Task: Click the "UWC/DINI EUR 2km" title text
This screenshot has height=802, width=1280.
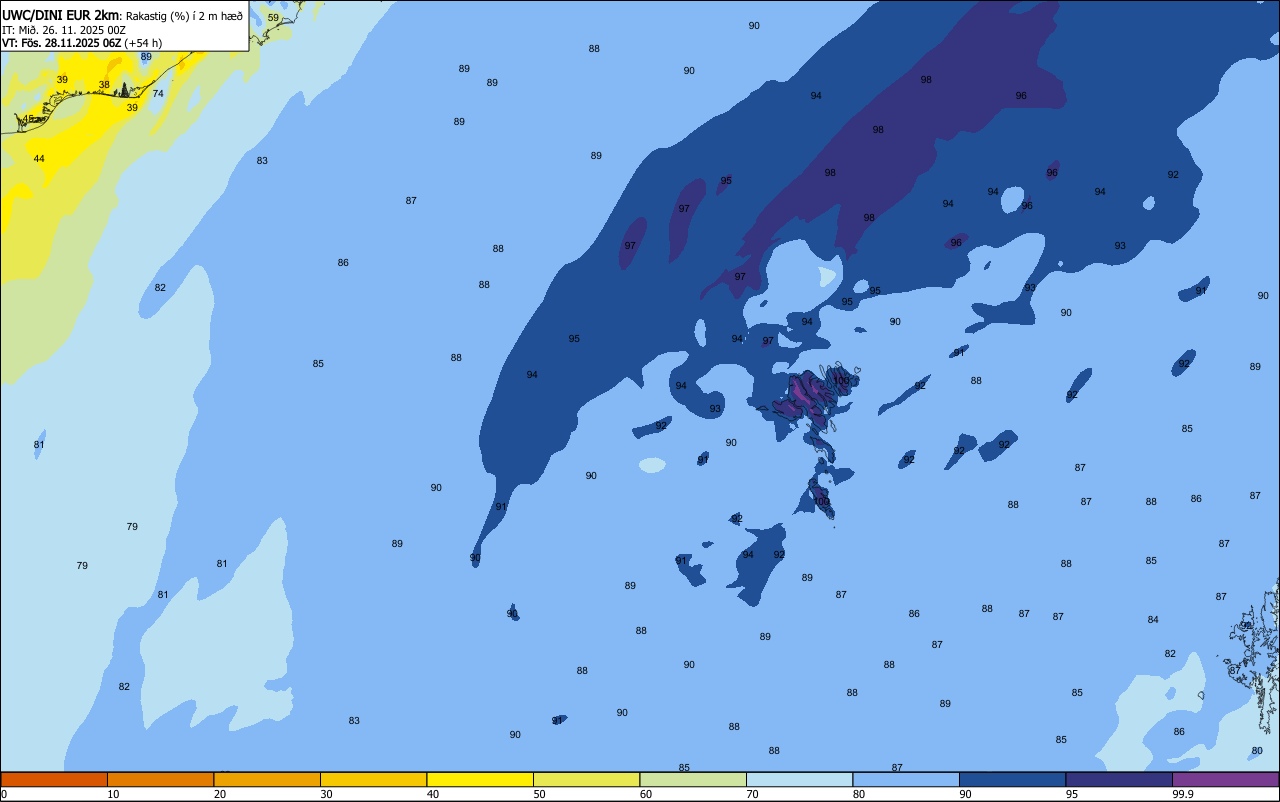Action: click(61, 15)
